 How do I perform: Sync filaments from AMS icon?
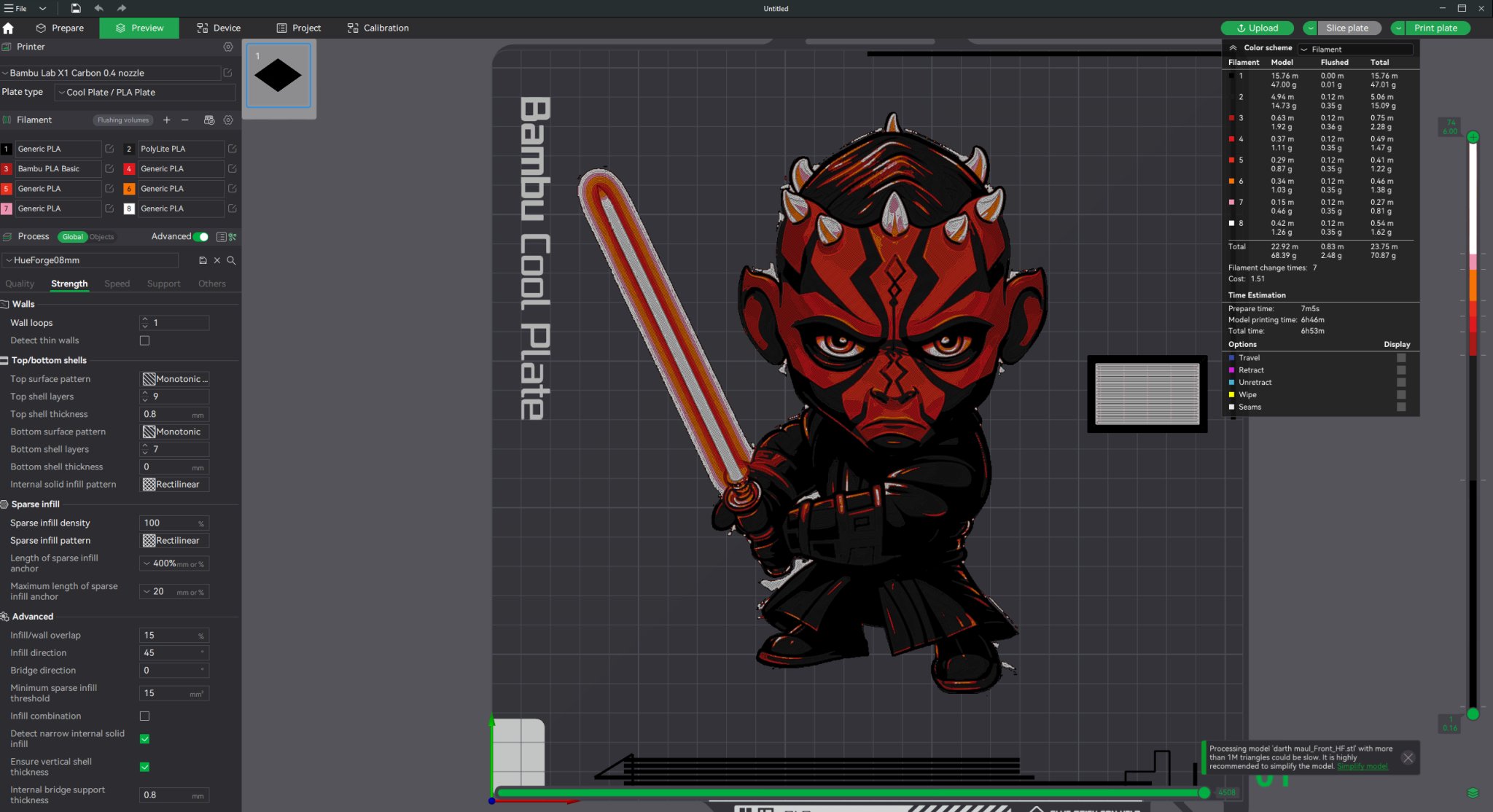pos(209,120)
